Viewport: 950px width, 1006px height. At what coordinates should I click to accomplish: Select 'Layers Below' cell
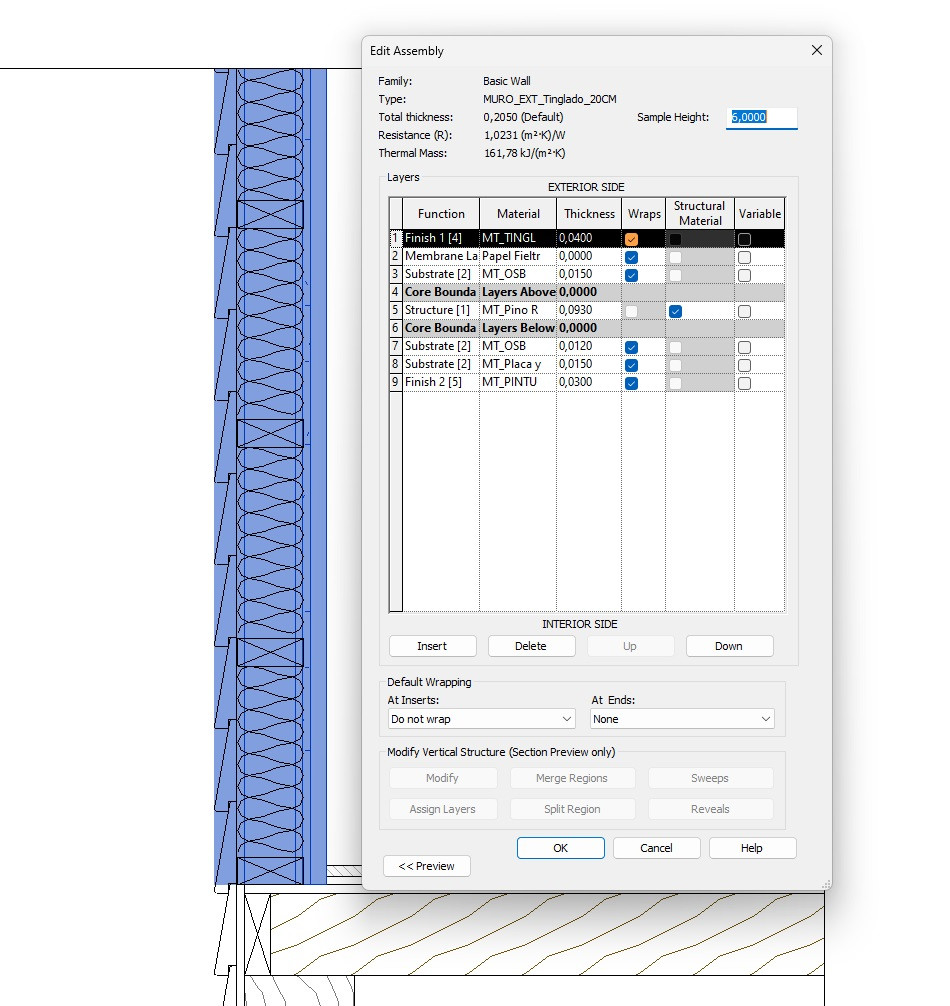(518, 328)
